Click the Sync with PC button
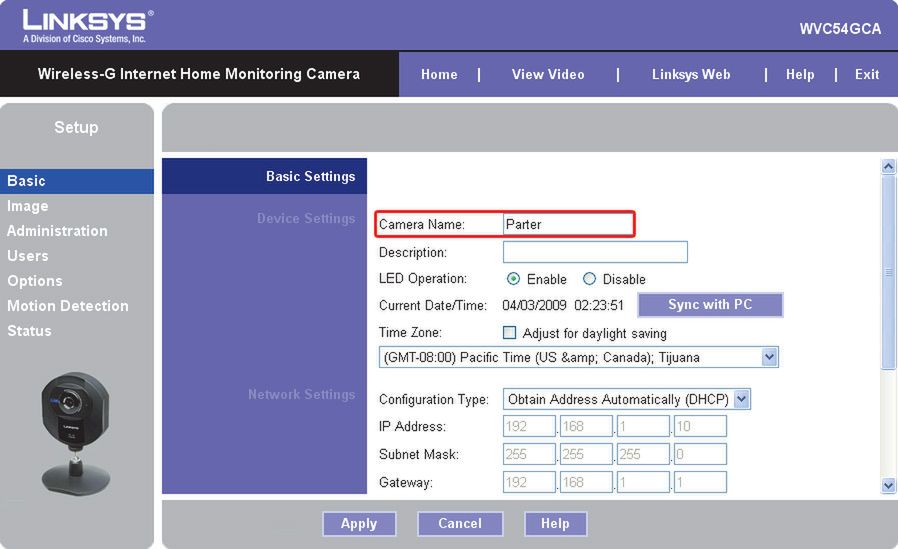The height and width of the screenshot is (549, 898). [x=710, y=305]
